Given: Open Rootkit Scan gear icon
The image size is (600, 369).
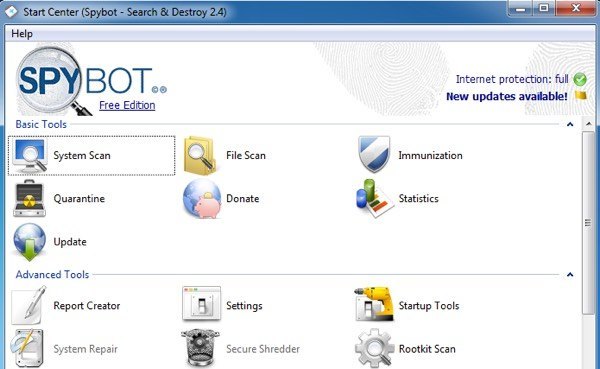Looking at the screenshot, I should coord(375,348).
